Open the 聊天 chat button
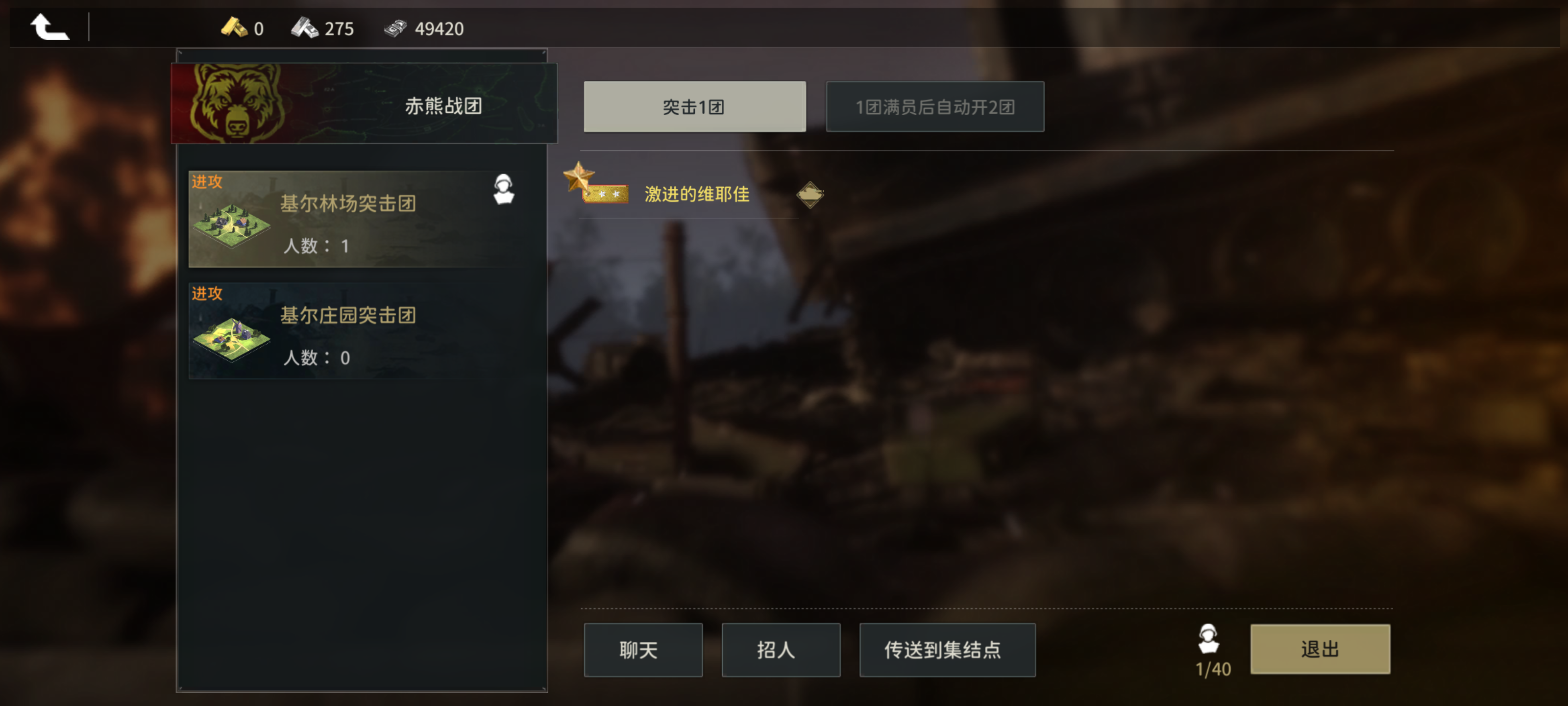This screenshot has width=1568, height=706. 643,649
